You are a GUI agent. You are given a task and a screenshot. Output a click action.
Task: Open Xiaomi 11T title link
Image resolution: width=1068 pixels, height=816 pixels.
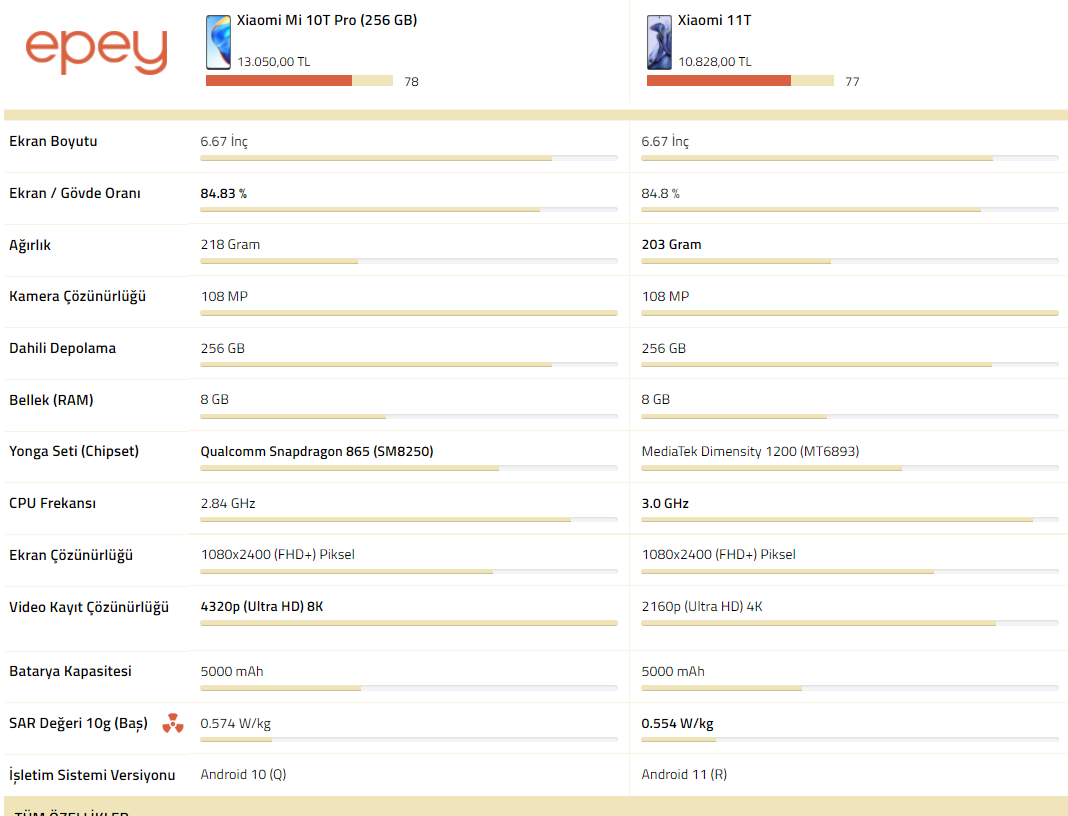(714, 20)
